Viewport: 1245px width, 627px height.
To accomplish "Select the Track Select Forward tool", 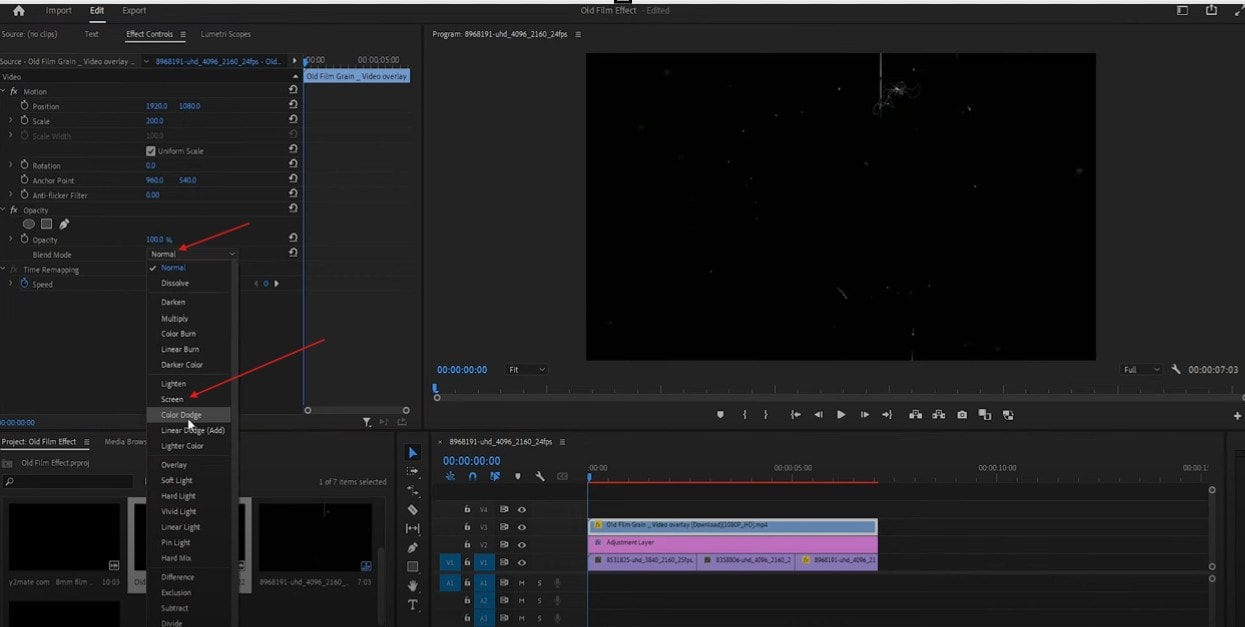I will [413, 471].
